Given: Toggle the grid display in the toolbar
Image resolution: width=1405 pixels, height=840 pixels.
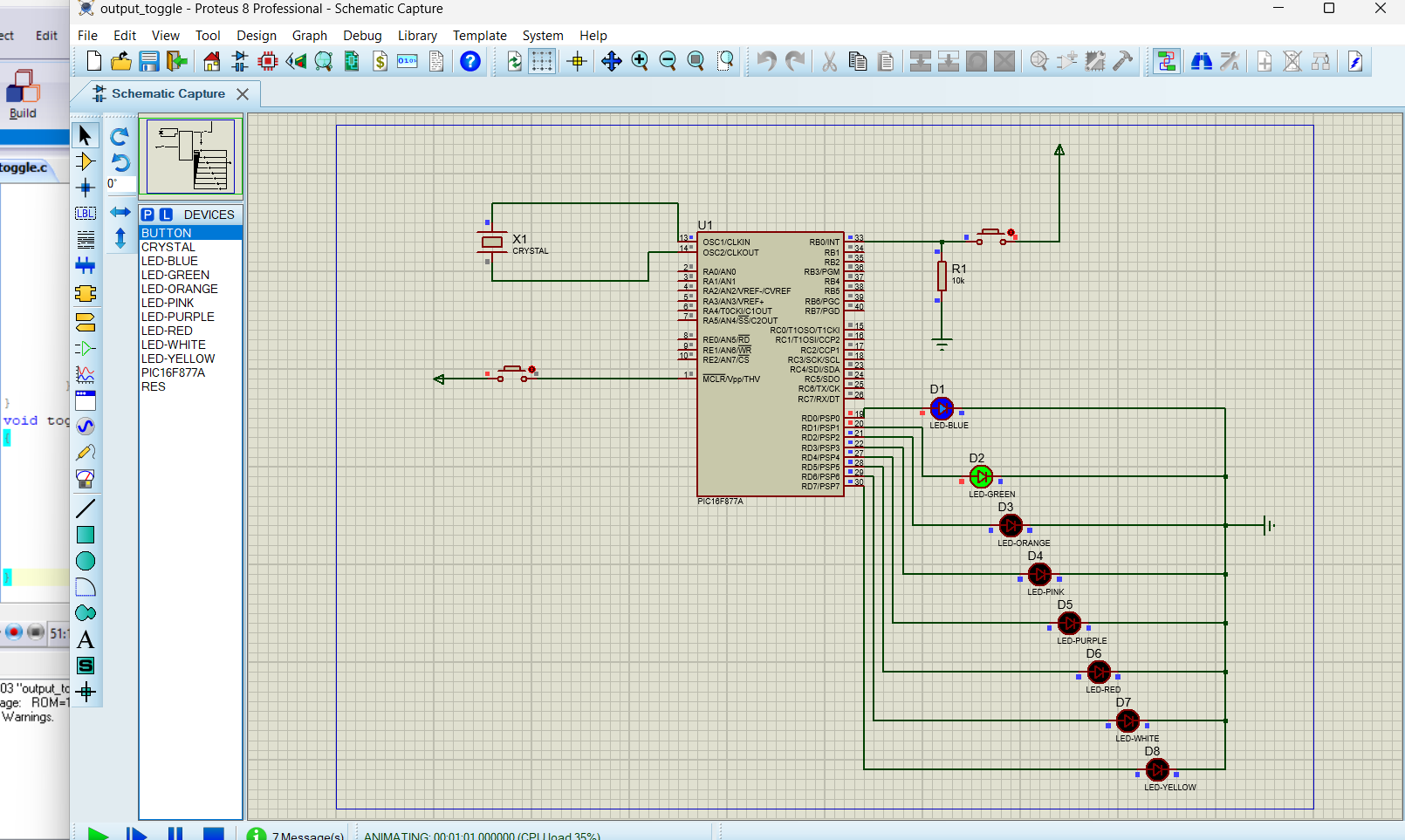Looking at the screenshot, I should click(x=542, y=61).
